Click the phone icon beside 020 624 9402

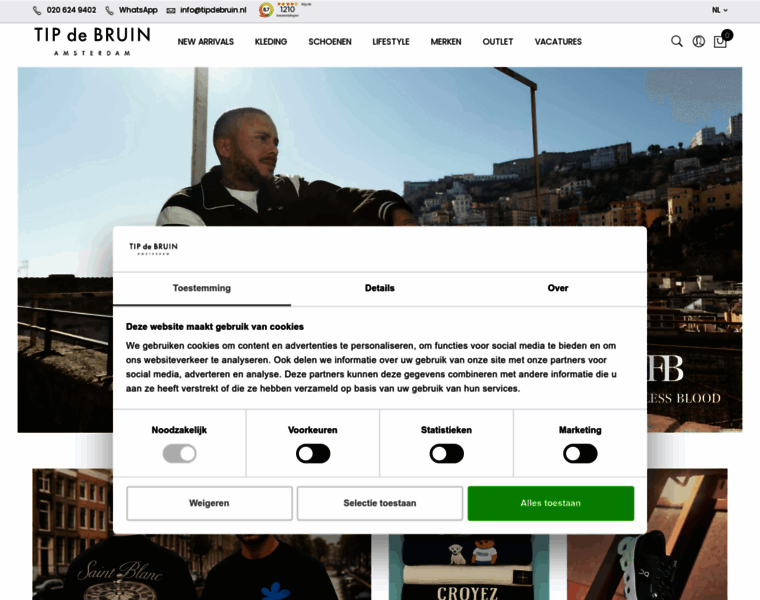[37, 10]
